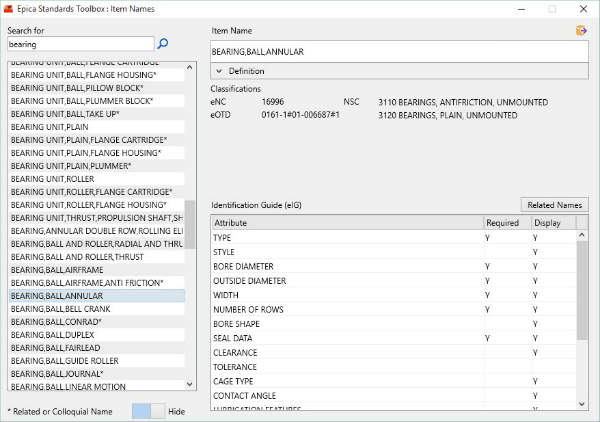600x422 pixels.
Task: Click the eOTD code 0161-1#01-006687#1
Action: tap(300, 115)
